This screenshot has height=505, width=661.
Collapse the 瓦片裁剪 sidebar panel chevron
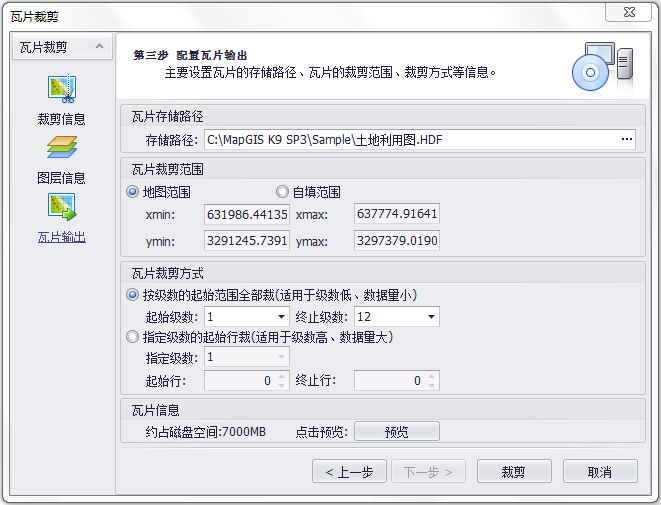(x=99, y=46)
